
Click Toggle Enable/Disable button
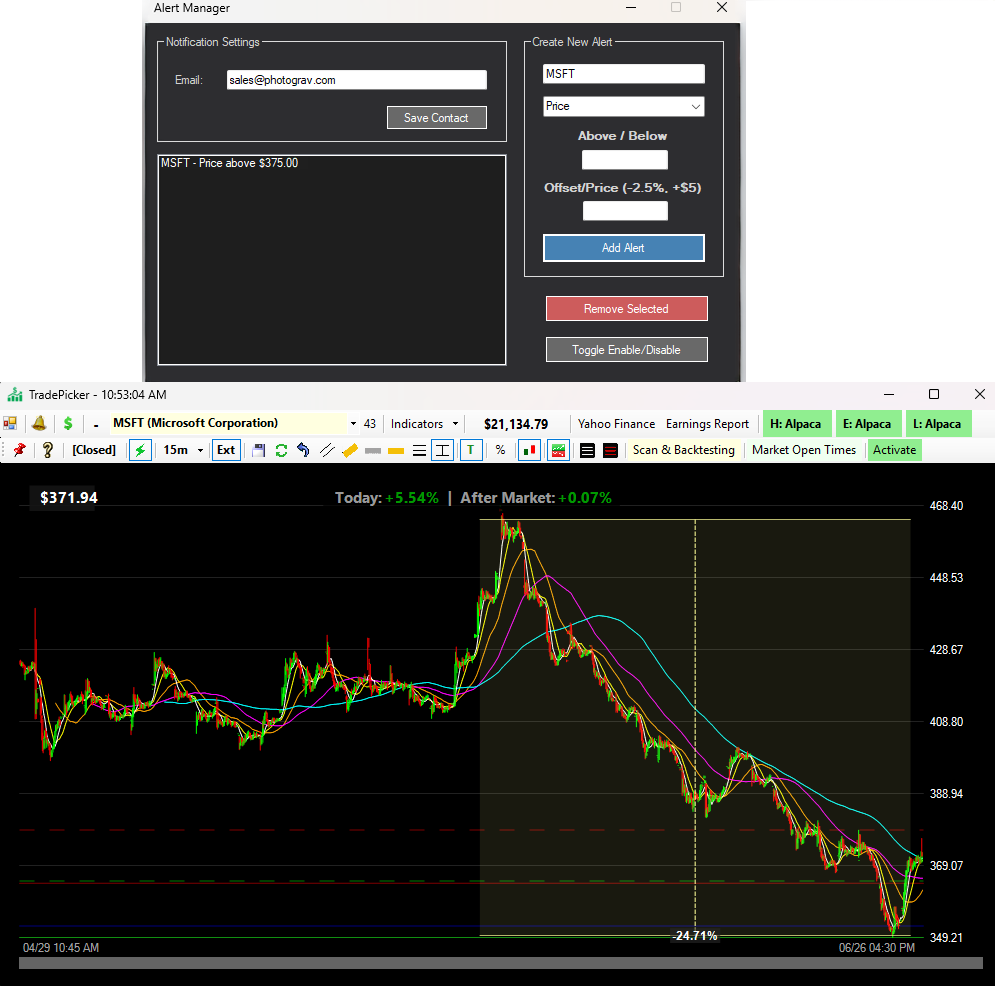pyautogui.click(x=626, y=350)
